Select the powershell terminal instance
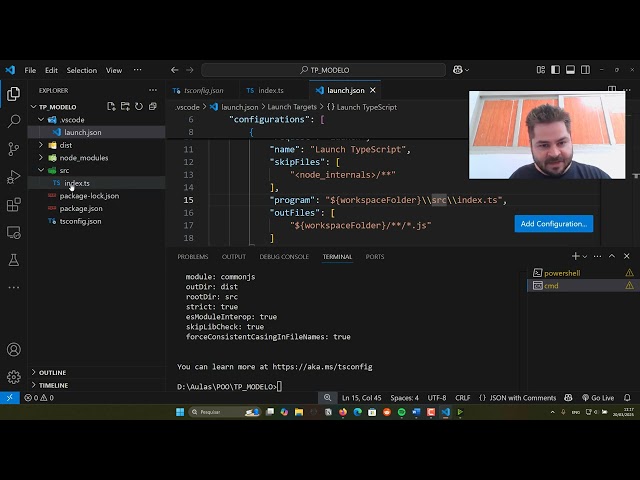This screenshot has width=640, height=480. click(583, 273)
